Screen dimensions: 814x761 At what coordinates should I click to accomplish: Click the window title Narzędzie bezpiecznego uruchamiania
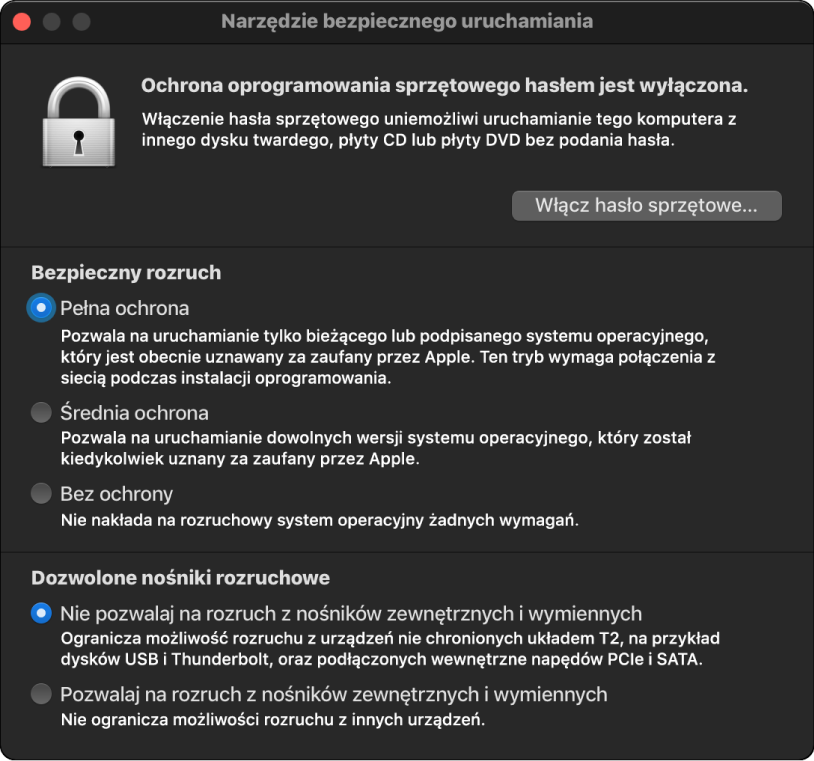(407, 20)
